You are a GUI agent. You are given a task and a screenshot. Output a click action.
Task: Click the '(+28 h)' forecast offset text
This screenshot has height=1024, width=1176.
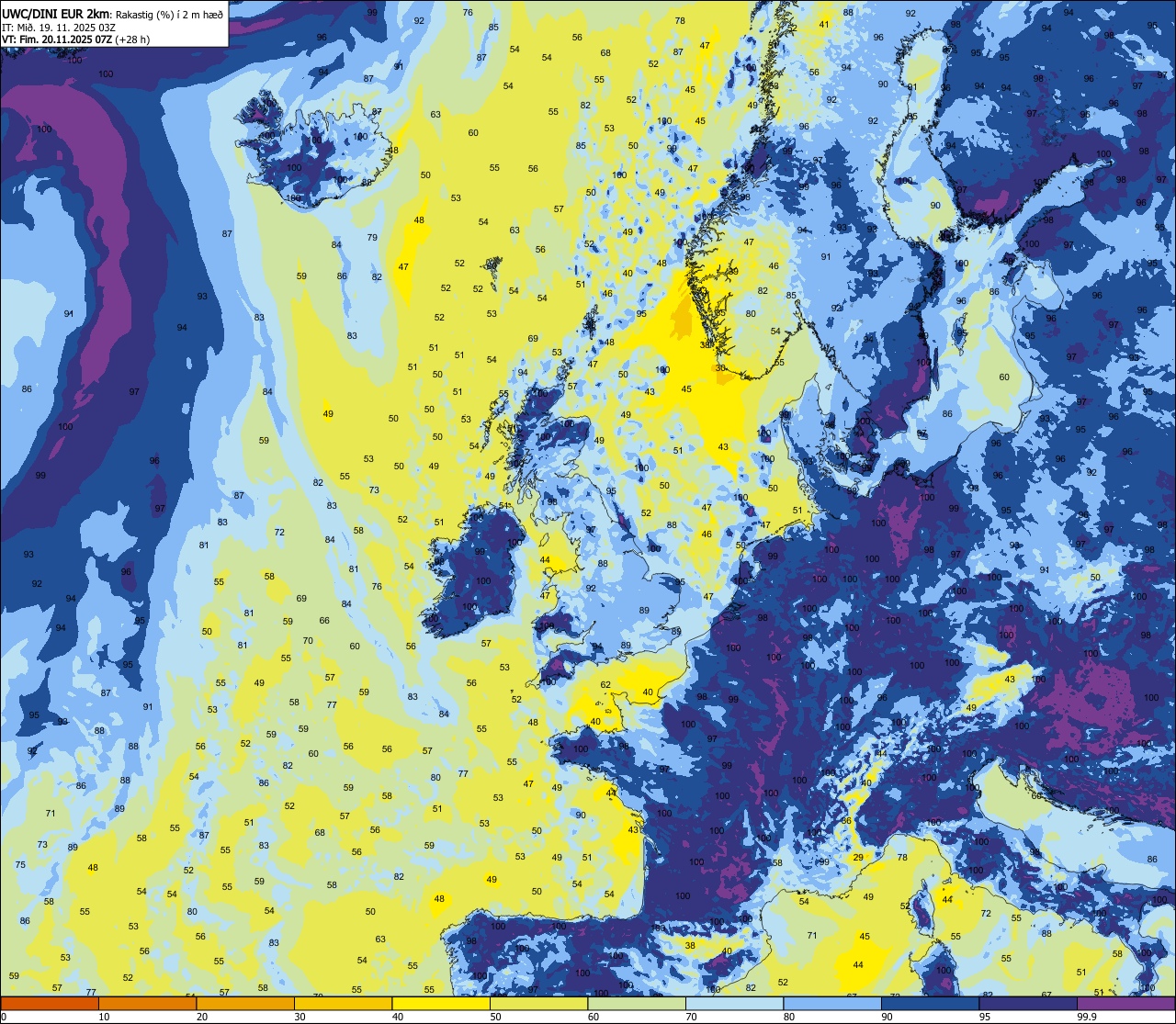[x=133, y=39]
